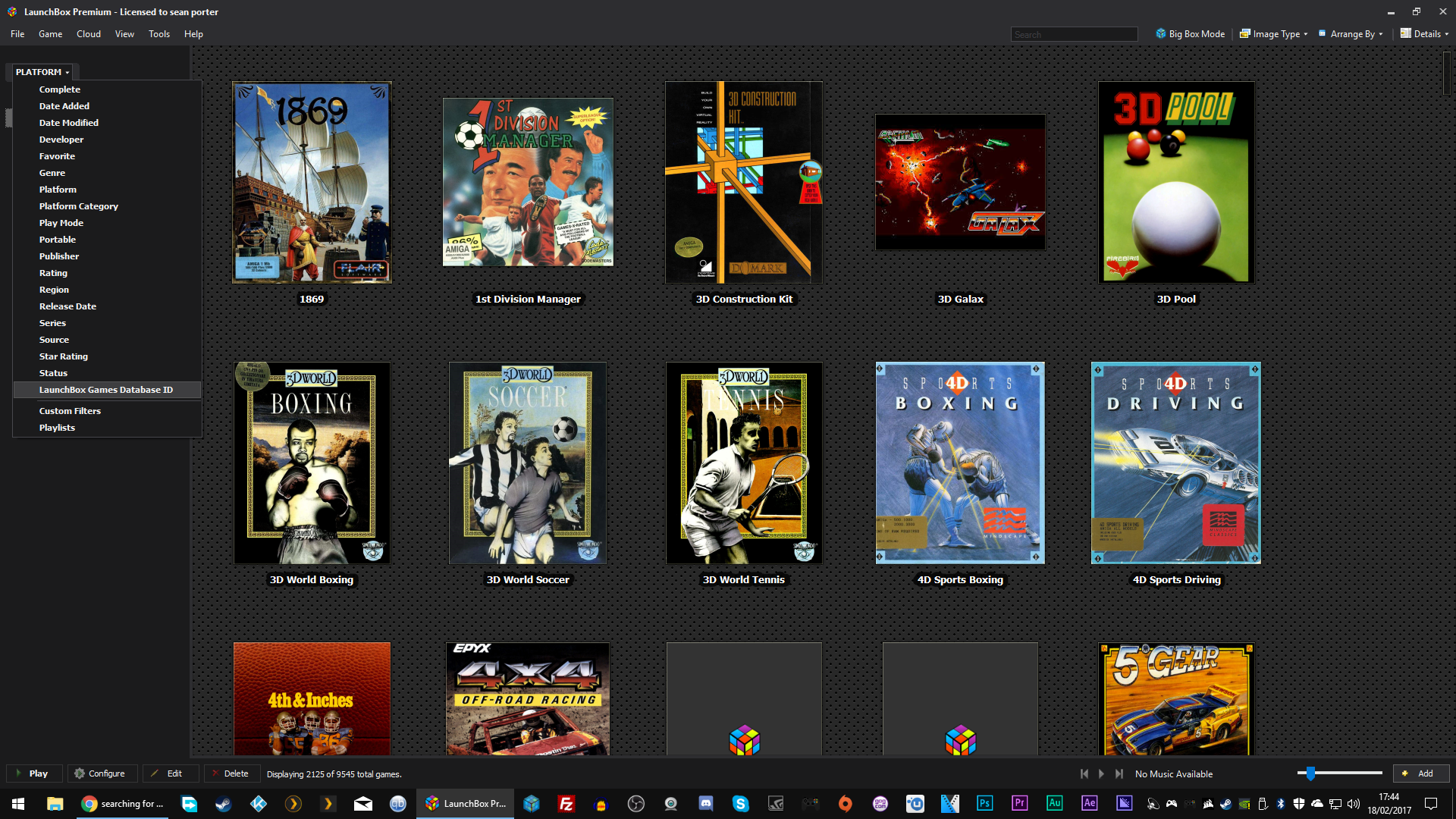Click the next music track button
Image resolution: width=1456 pixels, height=819 pixels.
pyautogui.click(x=1119, y=773)
